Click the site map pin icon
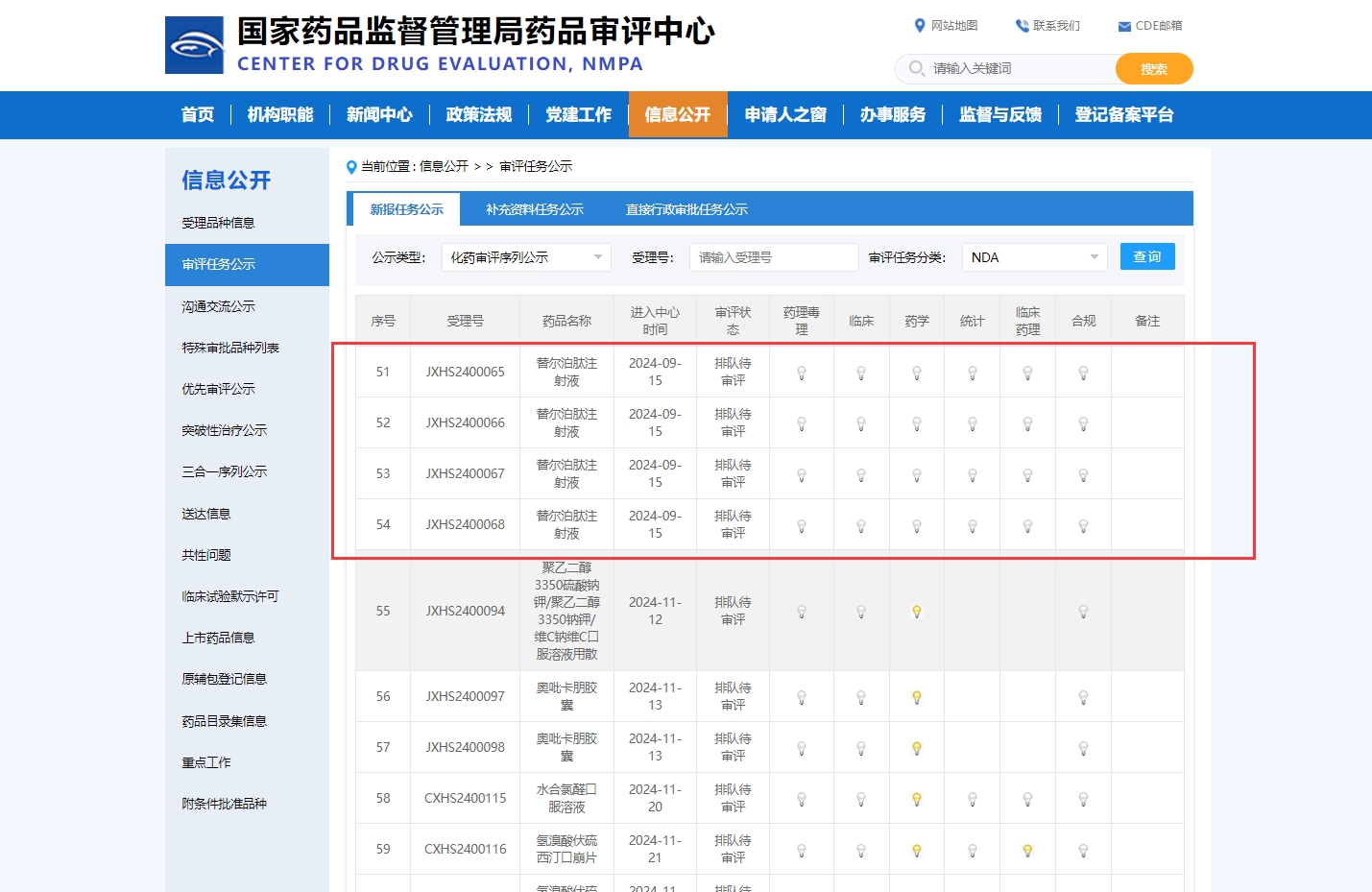Image resolution: width=1372 pixels, height=892 pixels. pyautogui.click(x=919, y=26)
